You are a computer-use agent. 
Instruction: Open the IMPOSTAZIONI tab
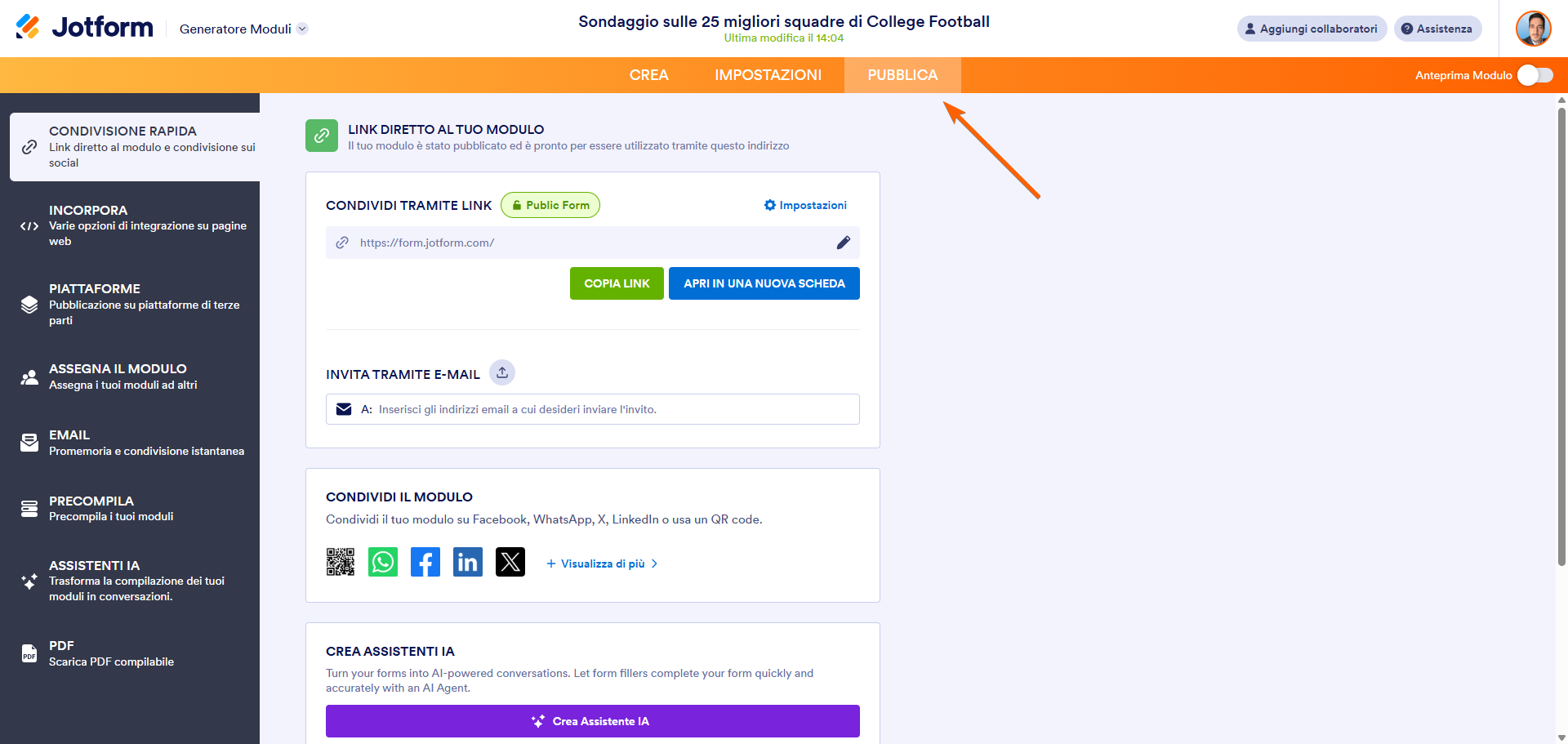click(768, 75)
